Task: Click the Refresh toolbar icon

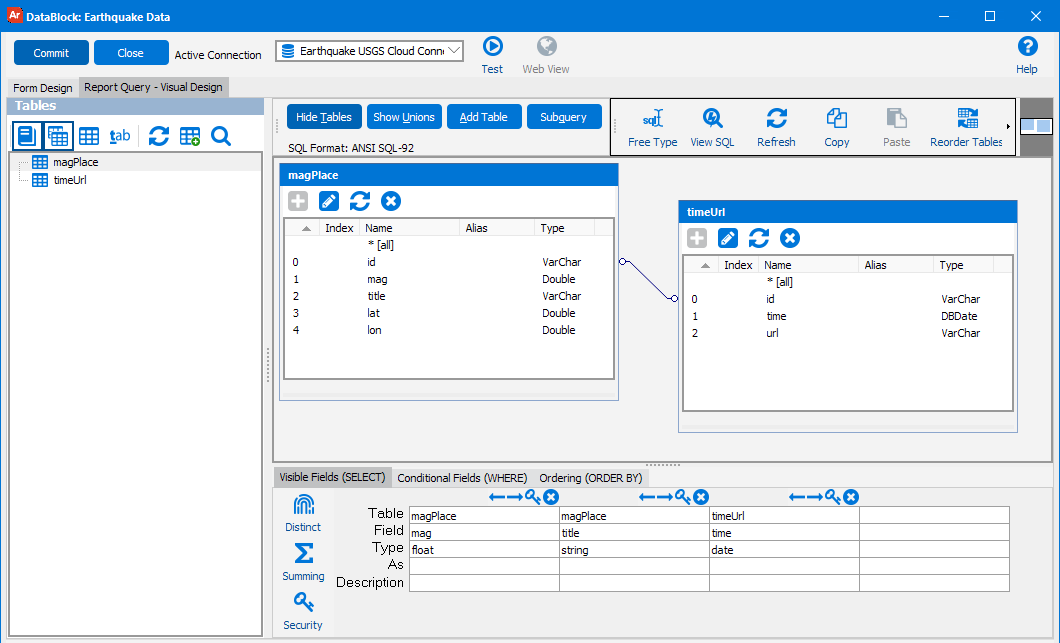Action: point(776,118)
